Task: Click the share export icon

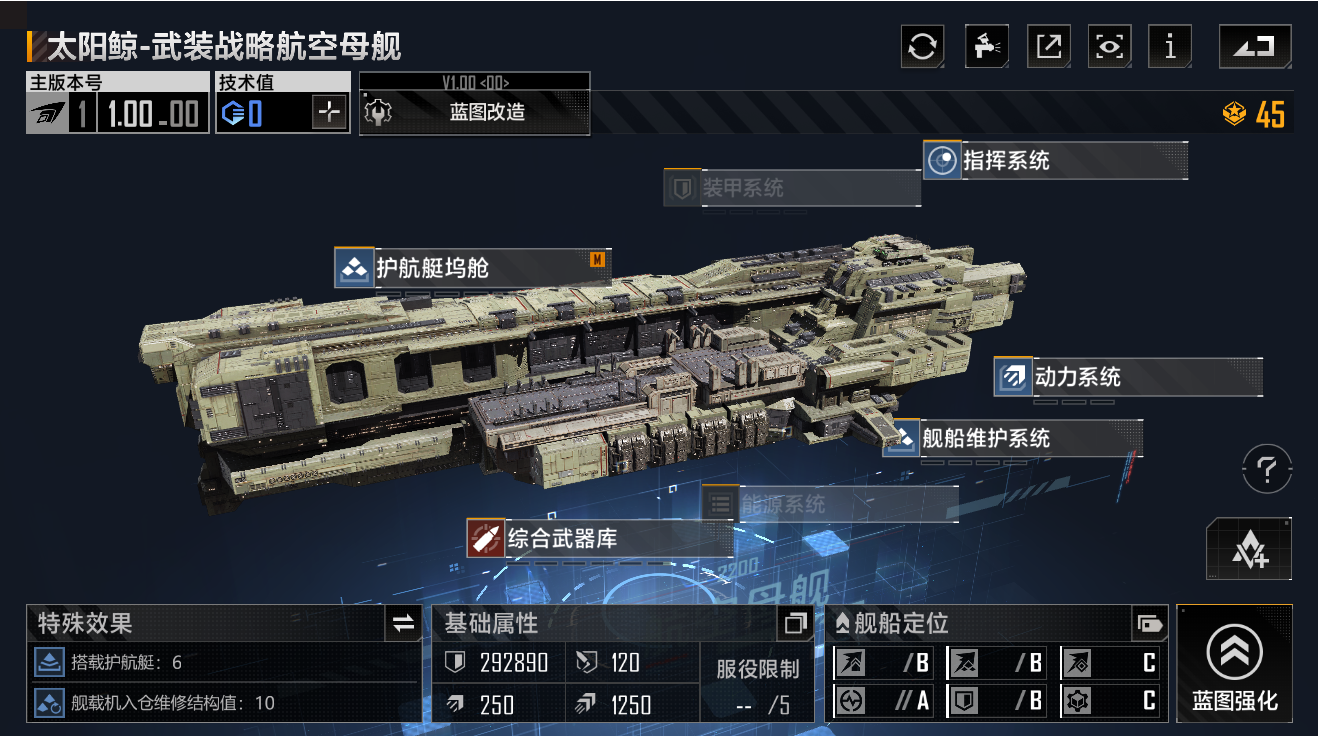Action: [1048, 47]
